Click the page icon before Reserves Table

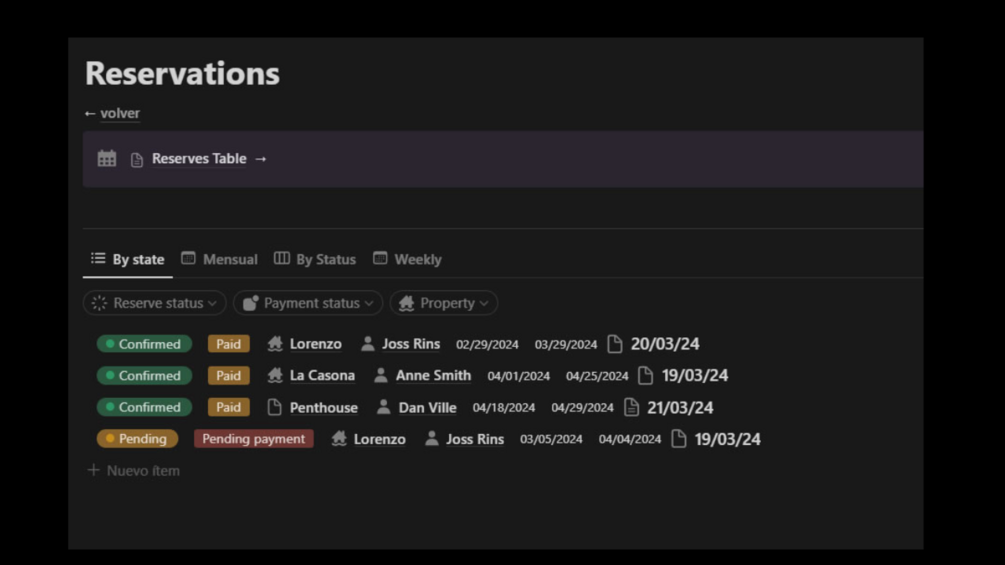(x=137, y=160)
